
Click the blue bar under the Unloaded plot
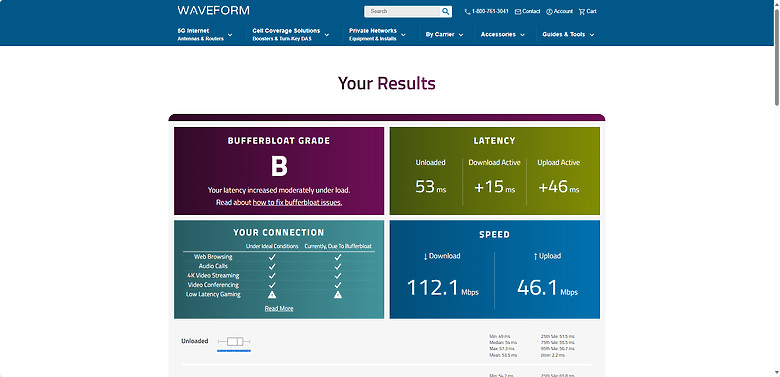(x=234, y=351)
